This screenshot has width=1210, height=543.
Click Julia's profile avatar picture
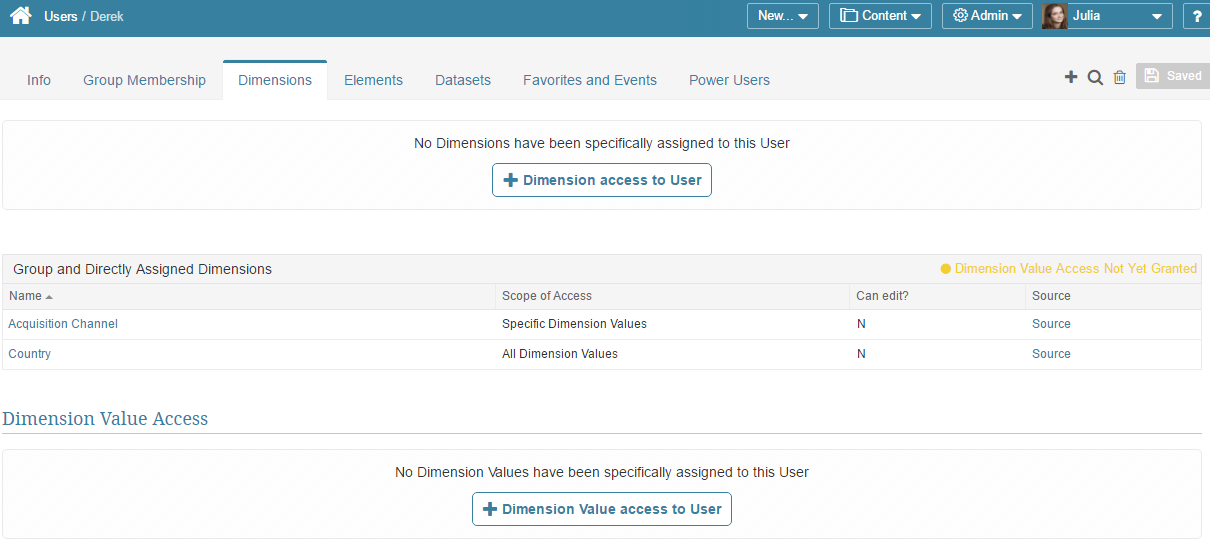1054,16
